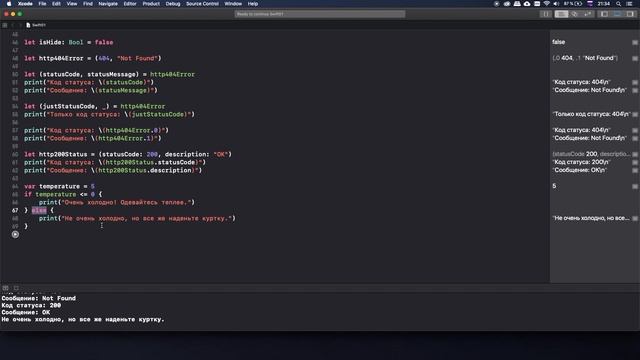Switch to the Version editor
The image size is (640, 360).
587,14
